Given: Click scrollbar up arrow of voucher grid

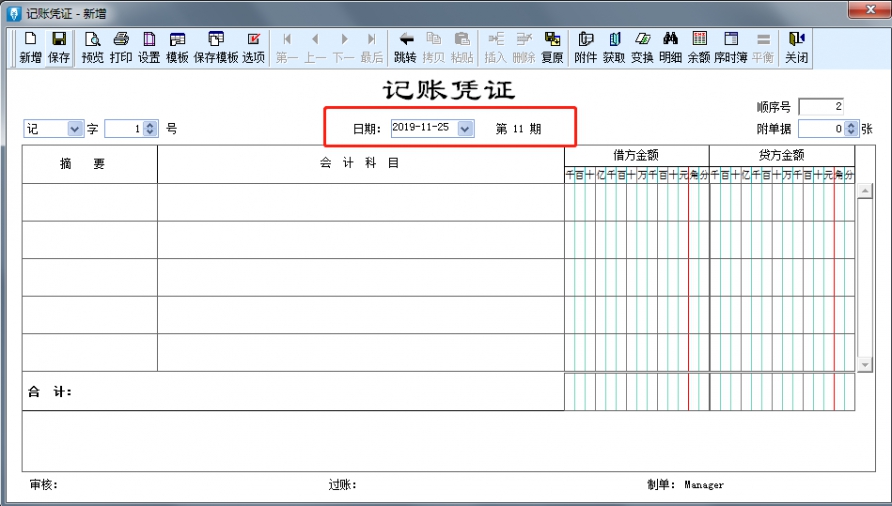Looking at the screenshot, I should tap(864, 191).
